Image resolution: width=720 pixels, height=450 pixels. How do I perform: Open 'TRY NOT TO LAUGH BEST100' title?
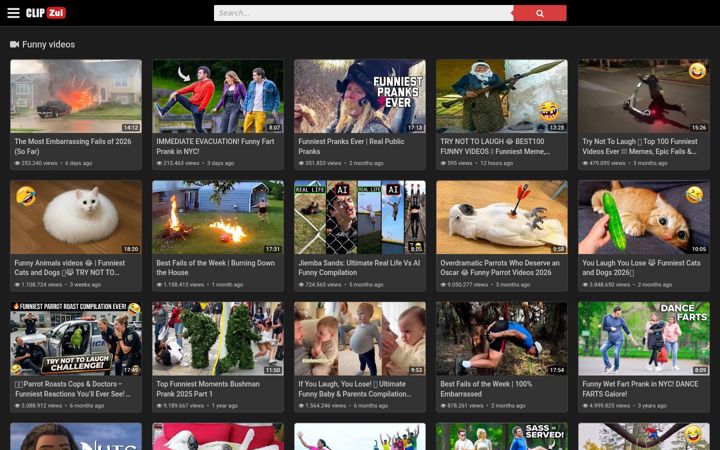(x=495, y=146)
